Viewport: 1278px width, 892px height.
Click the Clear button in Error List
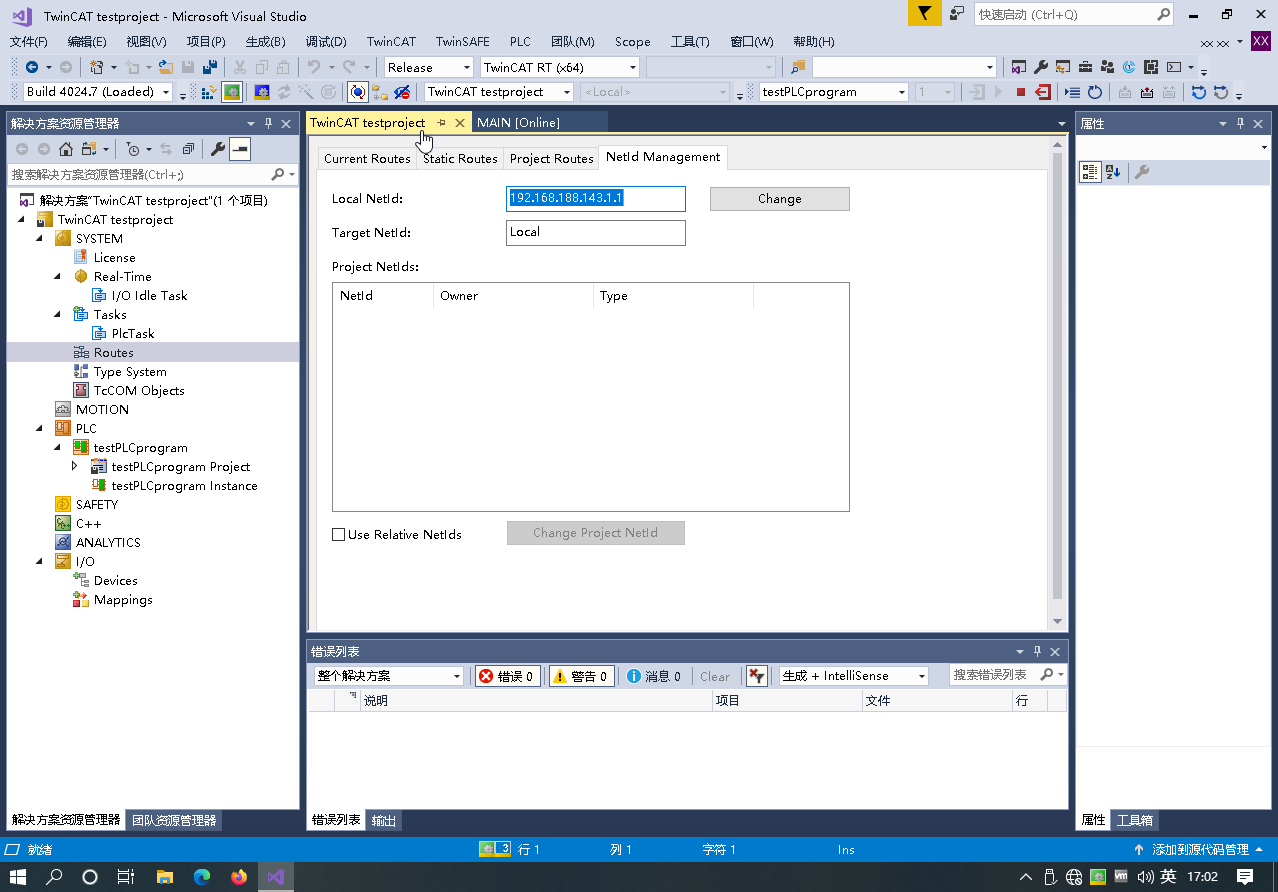click(x=715, y=676)
